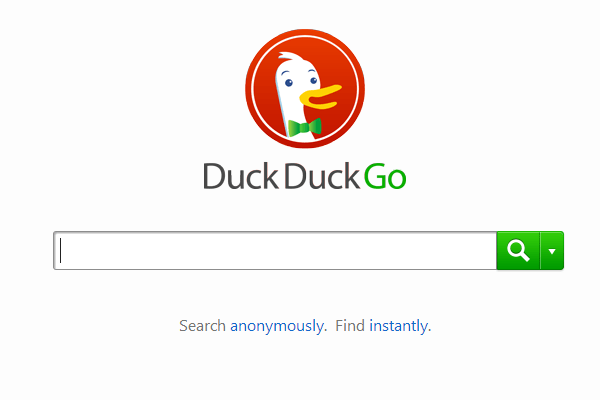Click the first "Duck" word in wordmark
Screen dimensions: 600x400
click(x=241, y=176)
